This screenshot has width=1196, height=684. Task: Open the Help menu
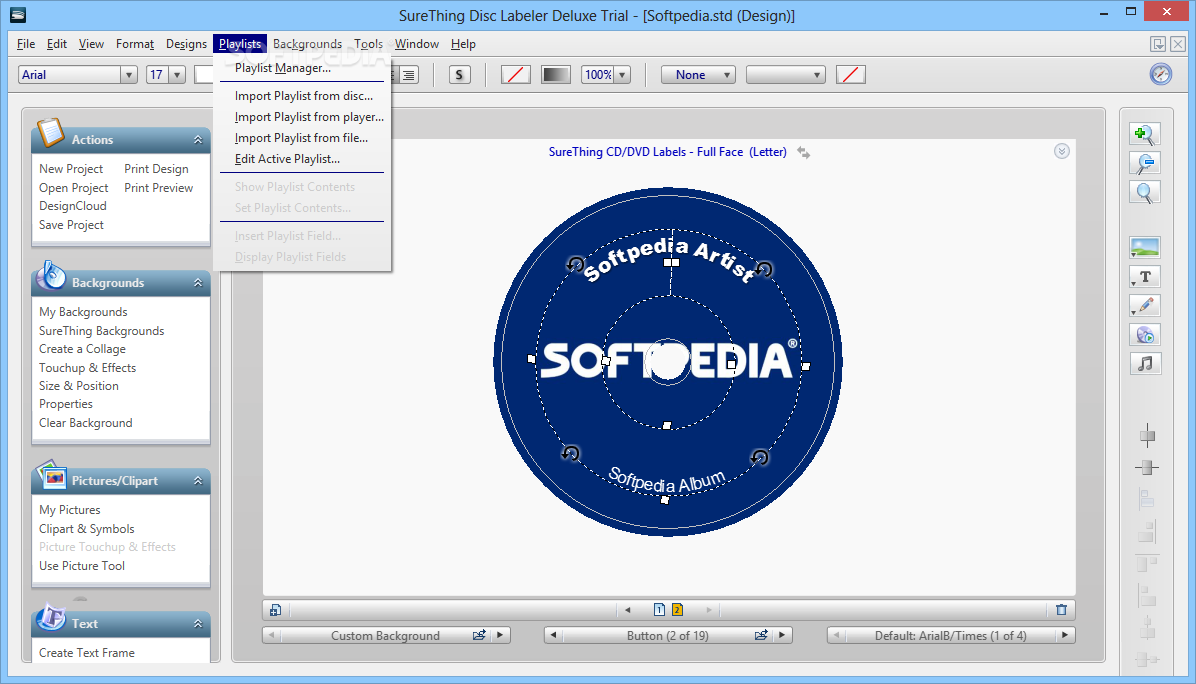tap(463, 44)
